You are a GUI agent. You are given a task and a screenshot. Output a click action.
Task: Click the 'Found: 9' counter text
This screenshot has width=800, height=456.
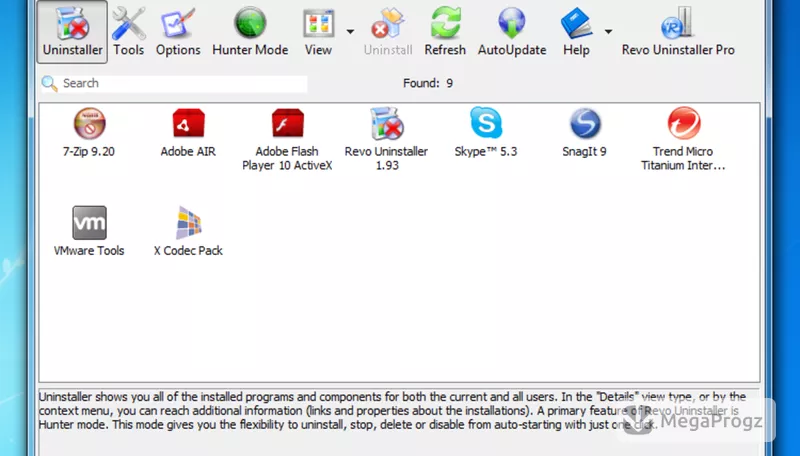pos(428,83)
